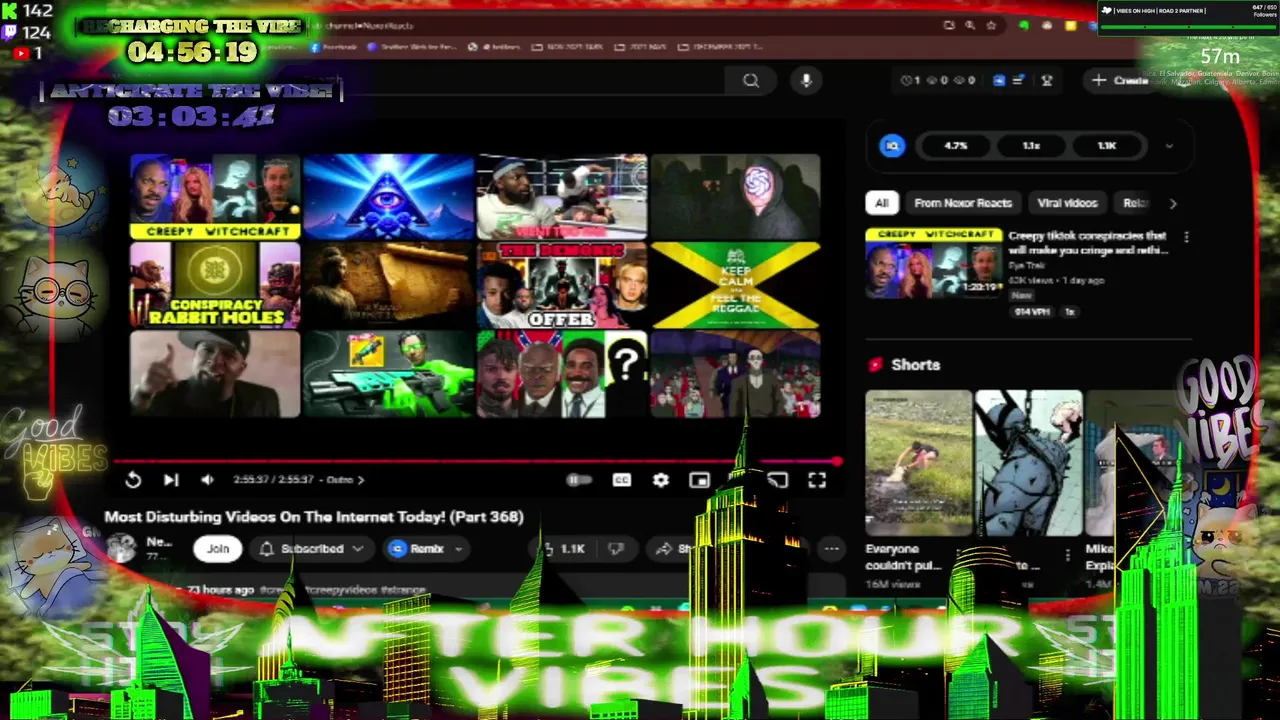
Task: Click the bookmark star in address bar
Action: (x=991, y=25)
